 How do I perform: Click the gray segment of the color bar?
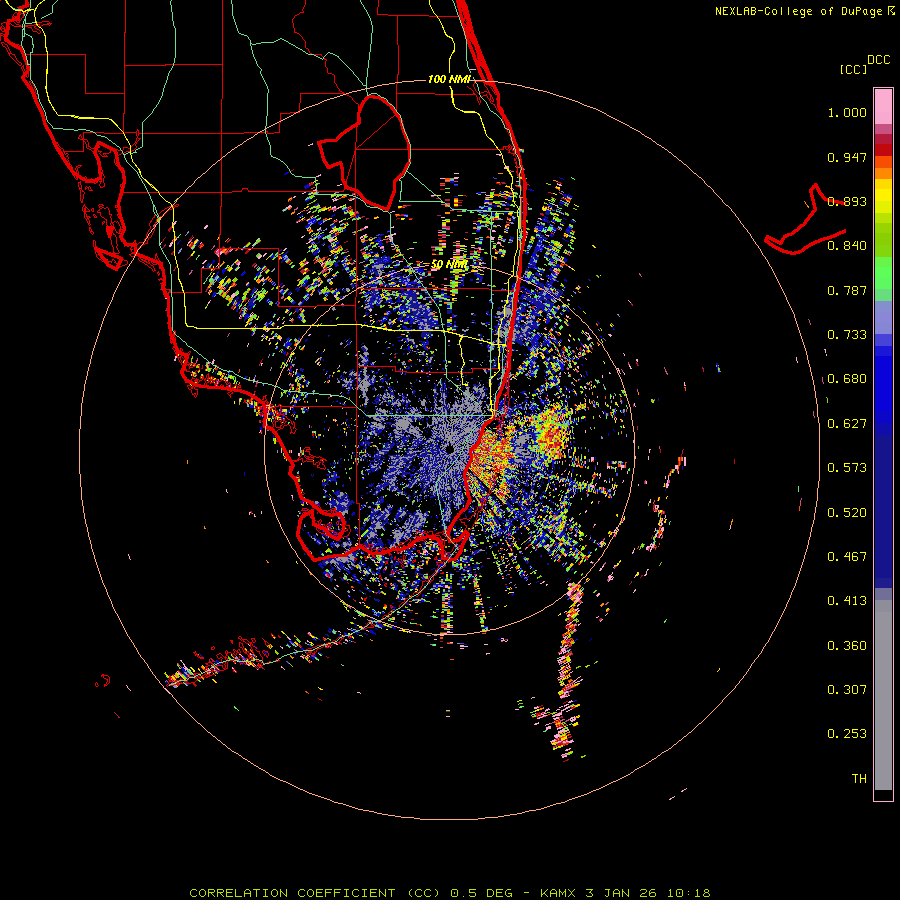[x=883, y=695]
